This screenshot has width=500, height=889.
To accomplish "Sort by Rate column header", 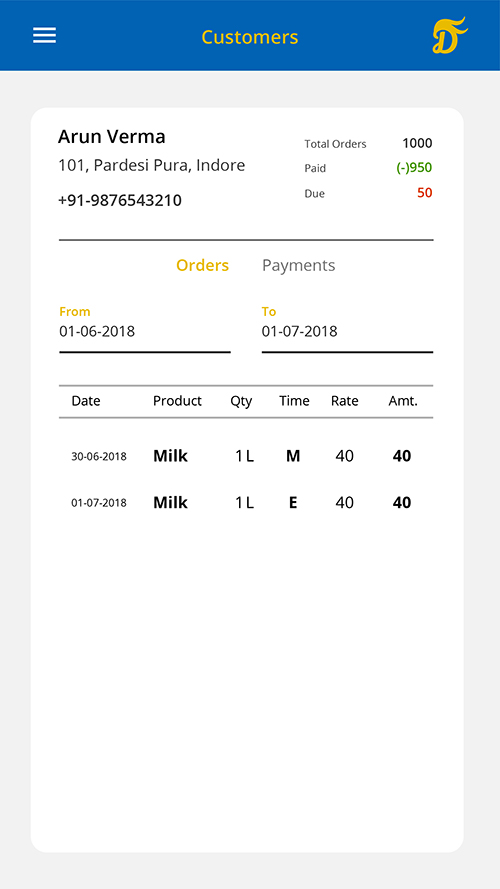I will (345, 401).
